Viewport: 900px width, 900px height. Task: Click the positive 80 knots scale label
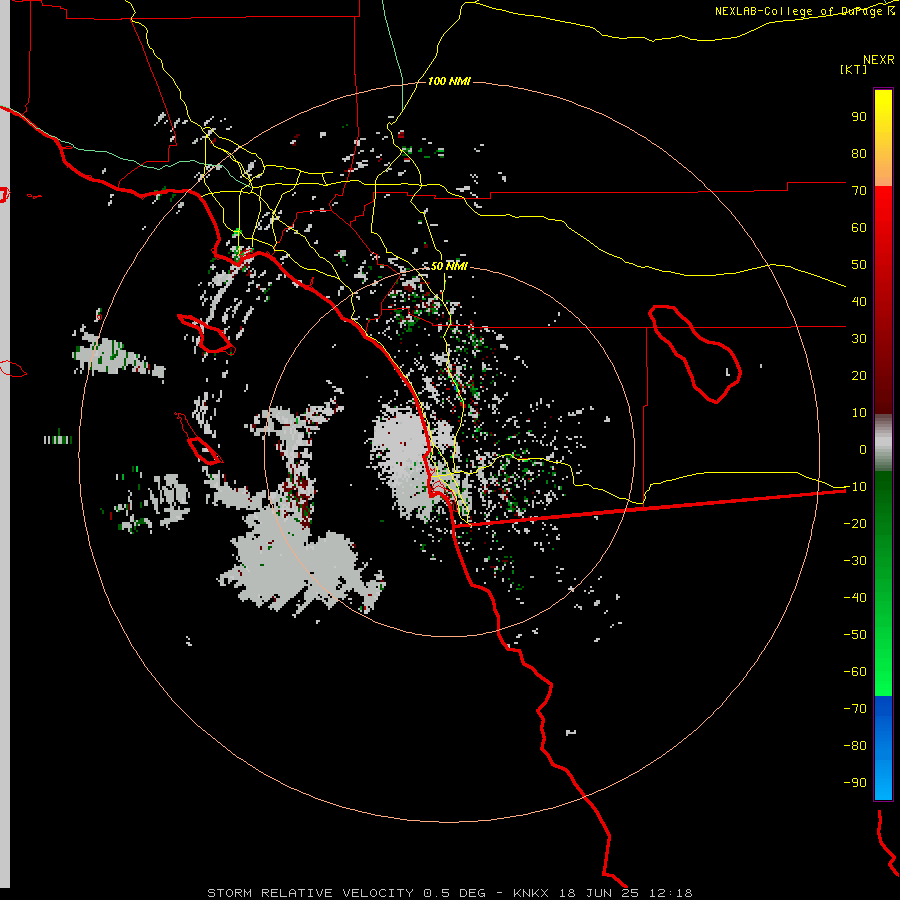(859, 154)
